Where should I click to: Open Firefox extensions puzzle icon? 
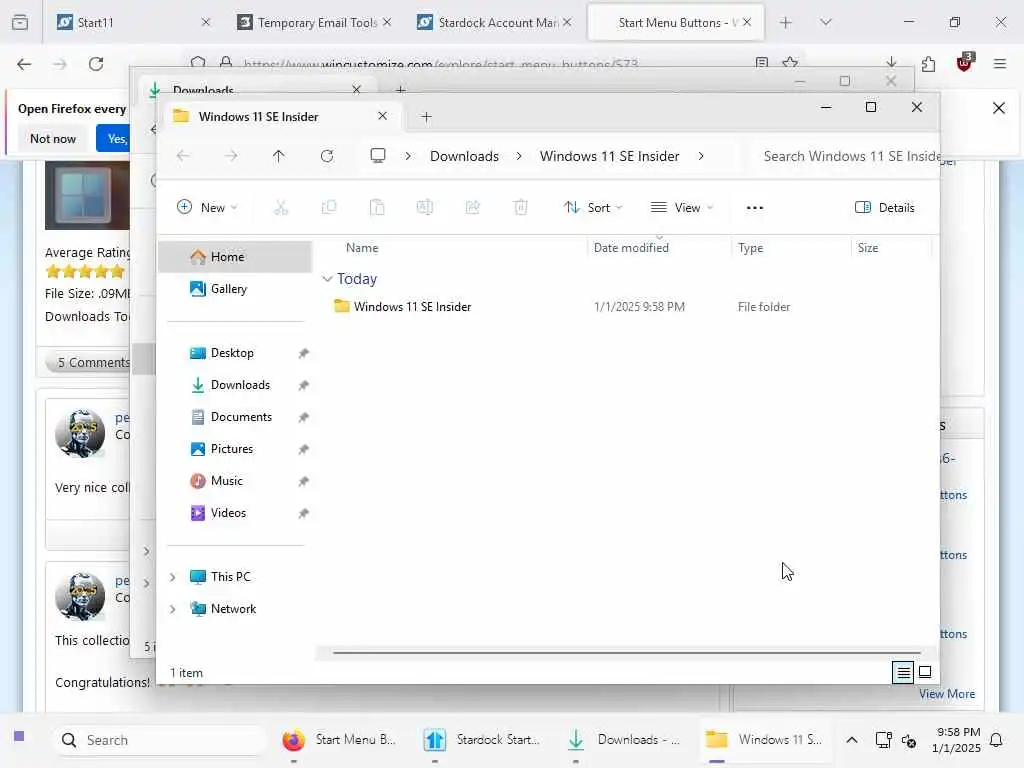[x=928, y=64]
